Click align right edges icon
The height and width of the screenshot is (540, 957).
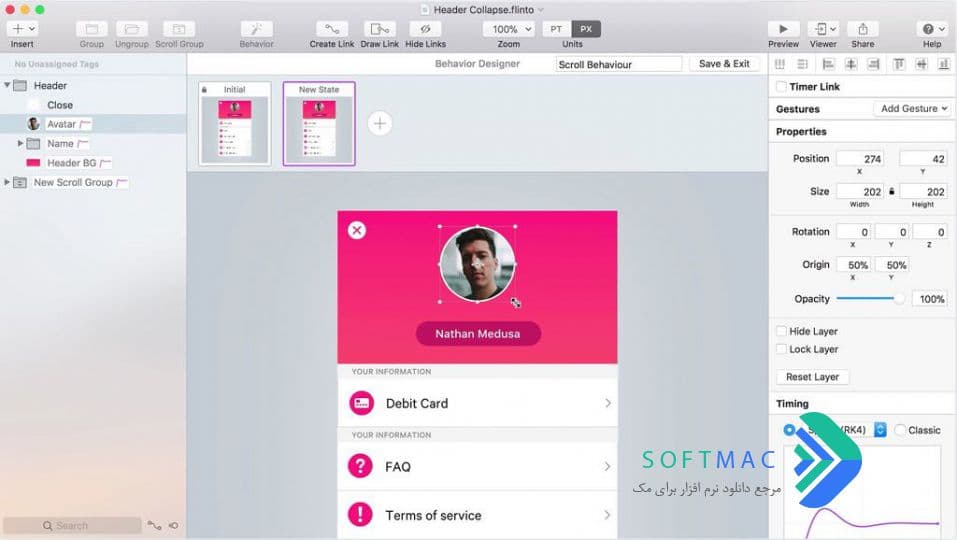tap(873, 63)
